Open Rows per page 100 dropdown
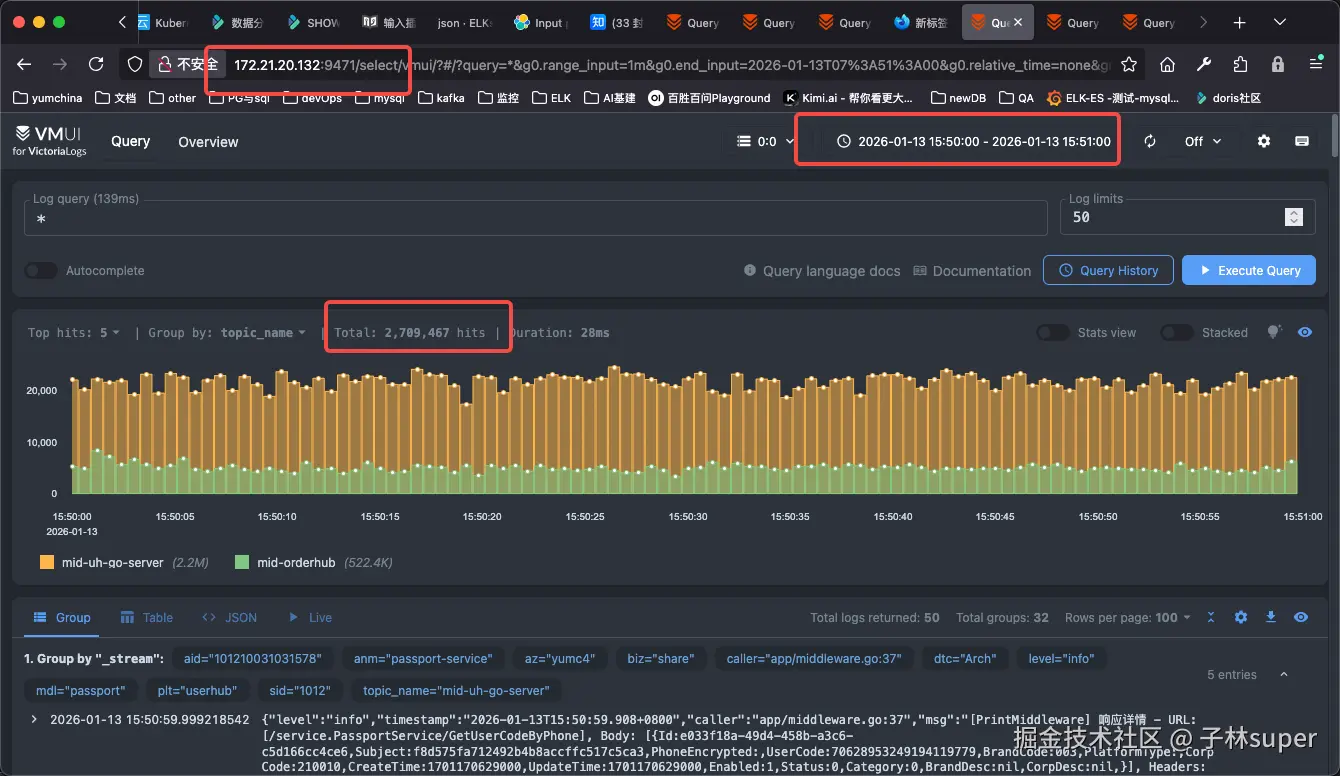 pyautogui.click(x=1128, y=617)
